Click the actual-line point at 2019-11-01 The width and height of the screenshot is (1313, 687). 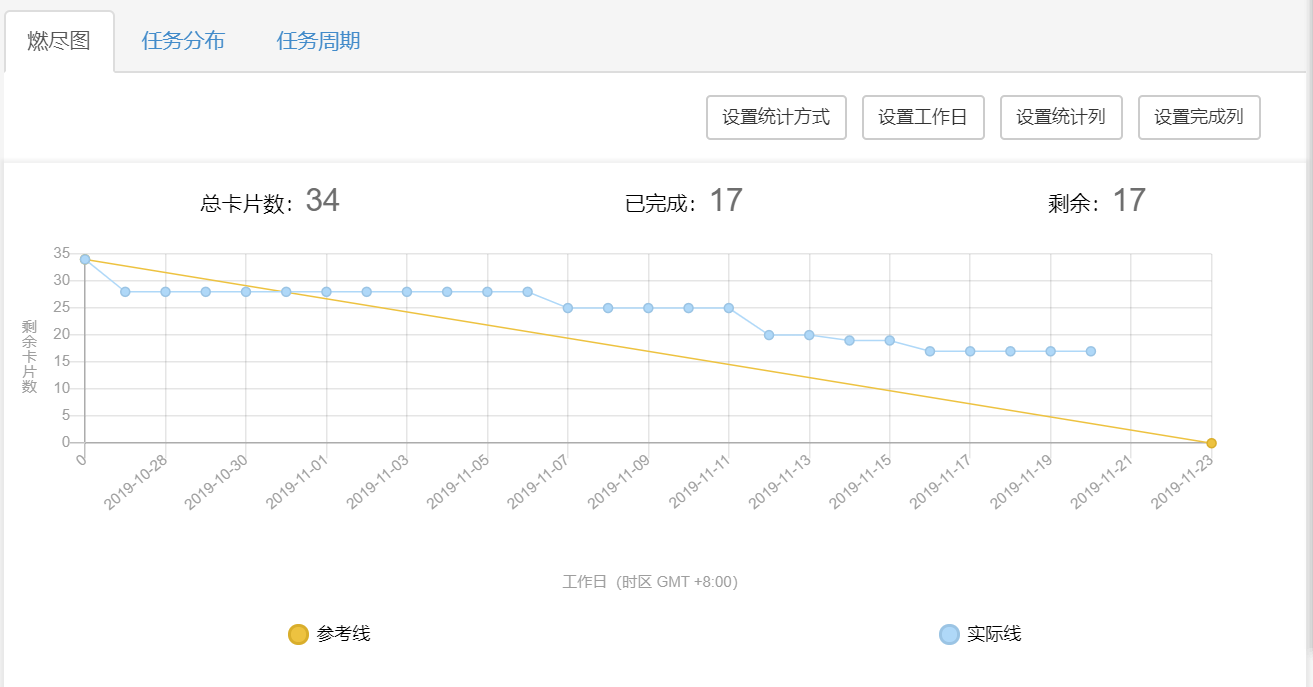pos(326,292)
